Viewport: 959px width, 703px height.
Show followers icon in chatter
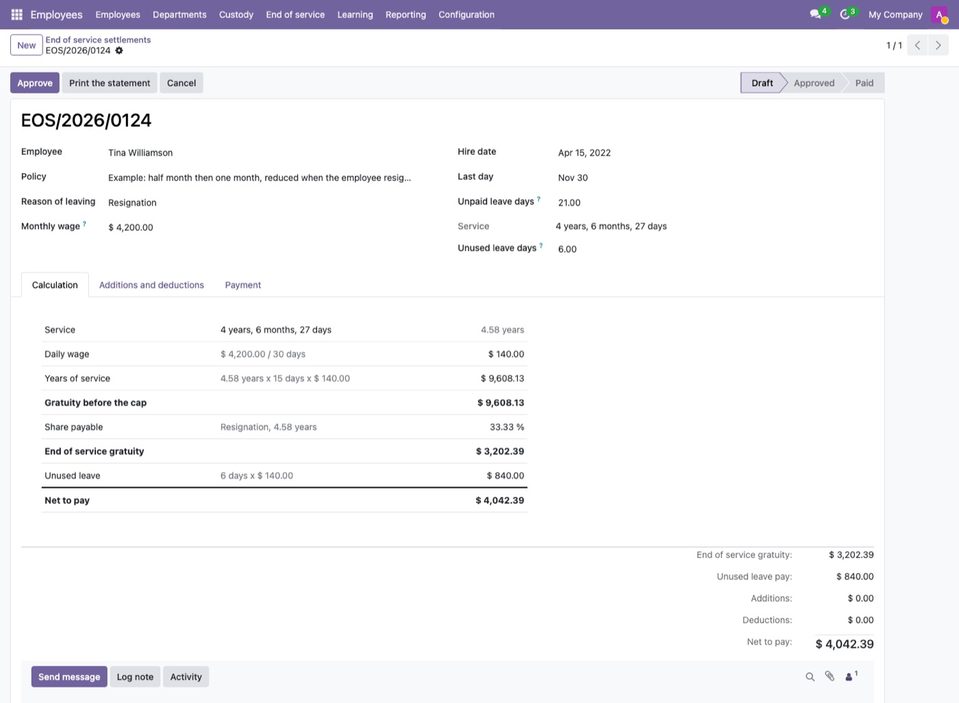[851, 676]
